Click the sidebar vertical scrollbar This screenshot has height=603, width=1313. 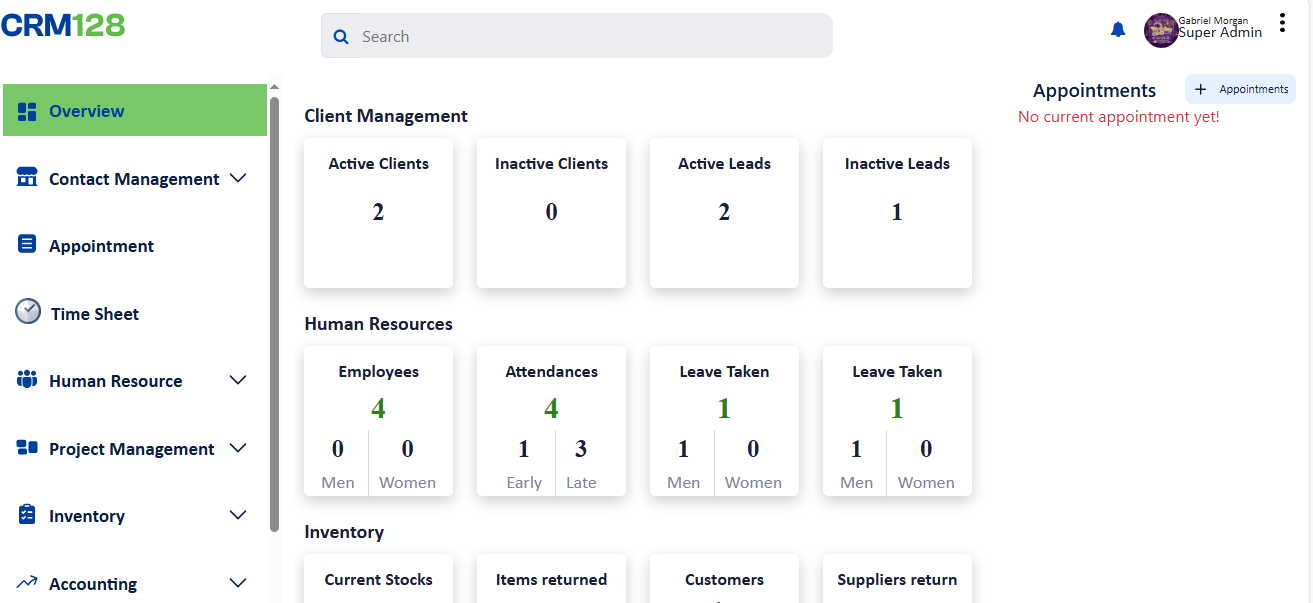pyautogui.click(x=274, y=300)
